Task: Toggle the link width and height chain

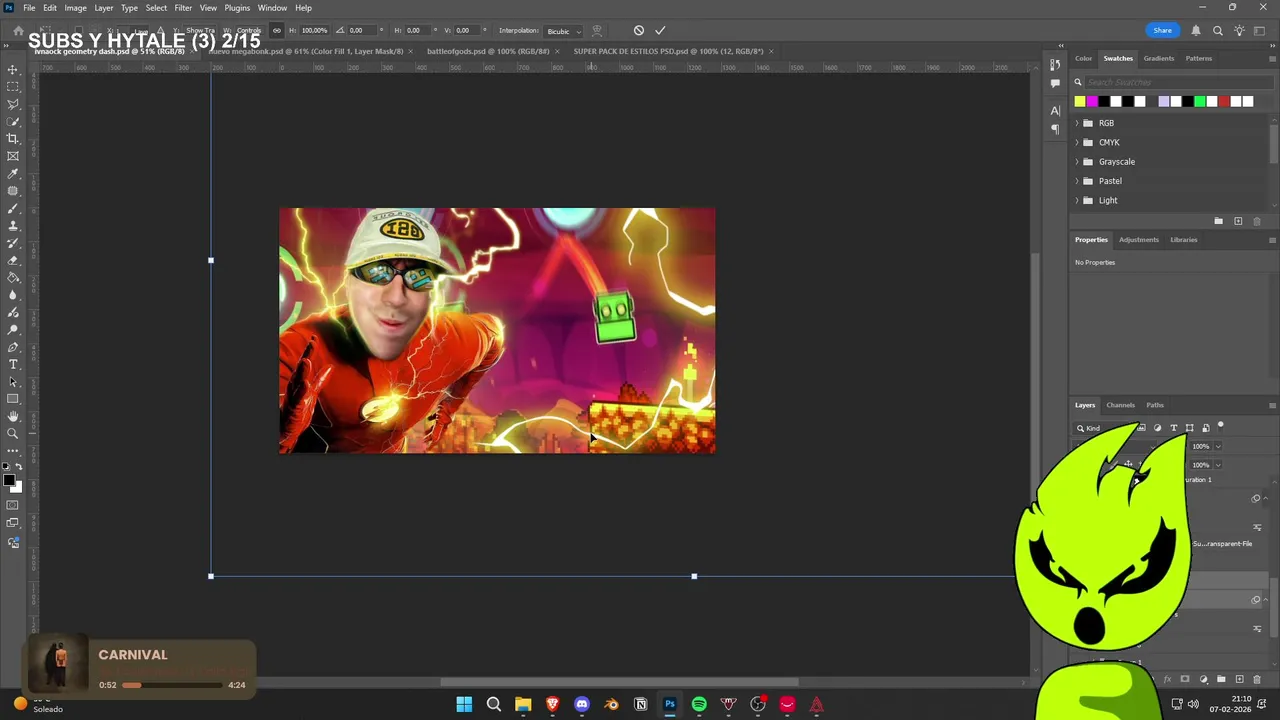Action: 277,30
